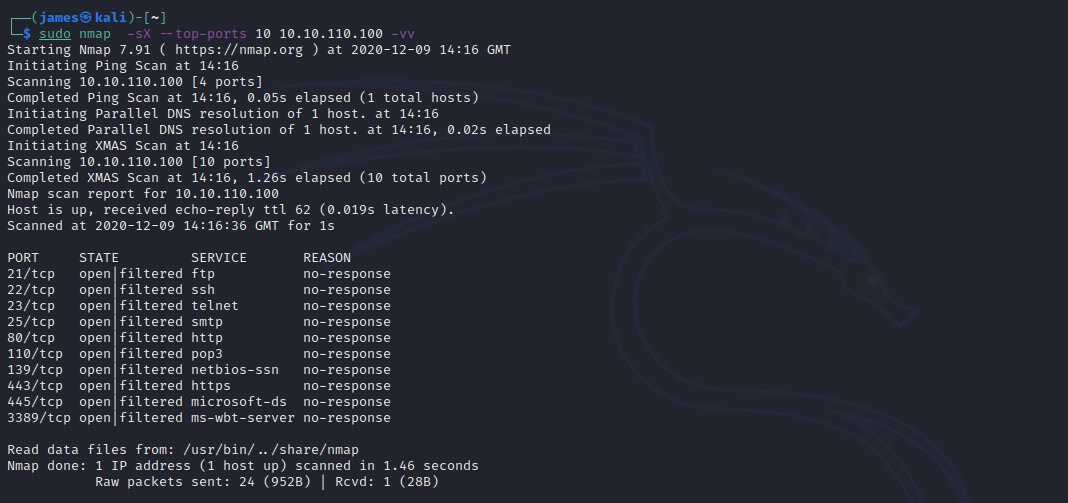The image size is (1068, 503).
Task: Click 'open|filtered' state in the 445/tcp row
Action: 131,402
